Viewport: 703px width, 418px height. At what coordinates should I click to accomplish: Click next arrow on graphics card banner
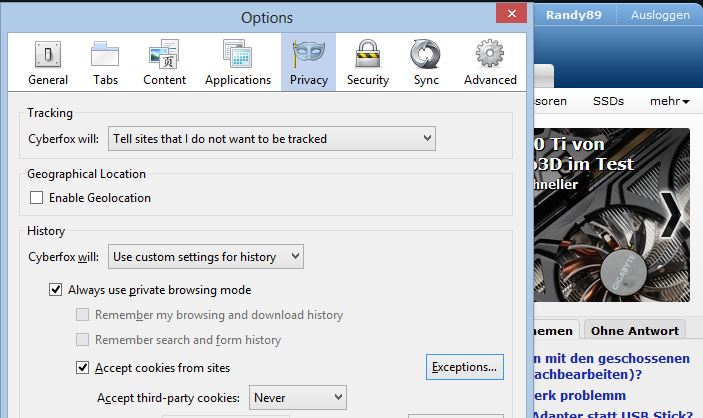671,215
